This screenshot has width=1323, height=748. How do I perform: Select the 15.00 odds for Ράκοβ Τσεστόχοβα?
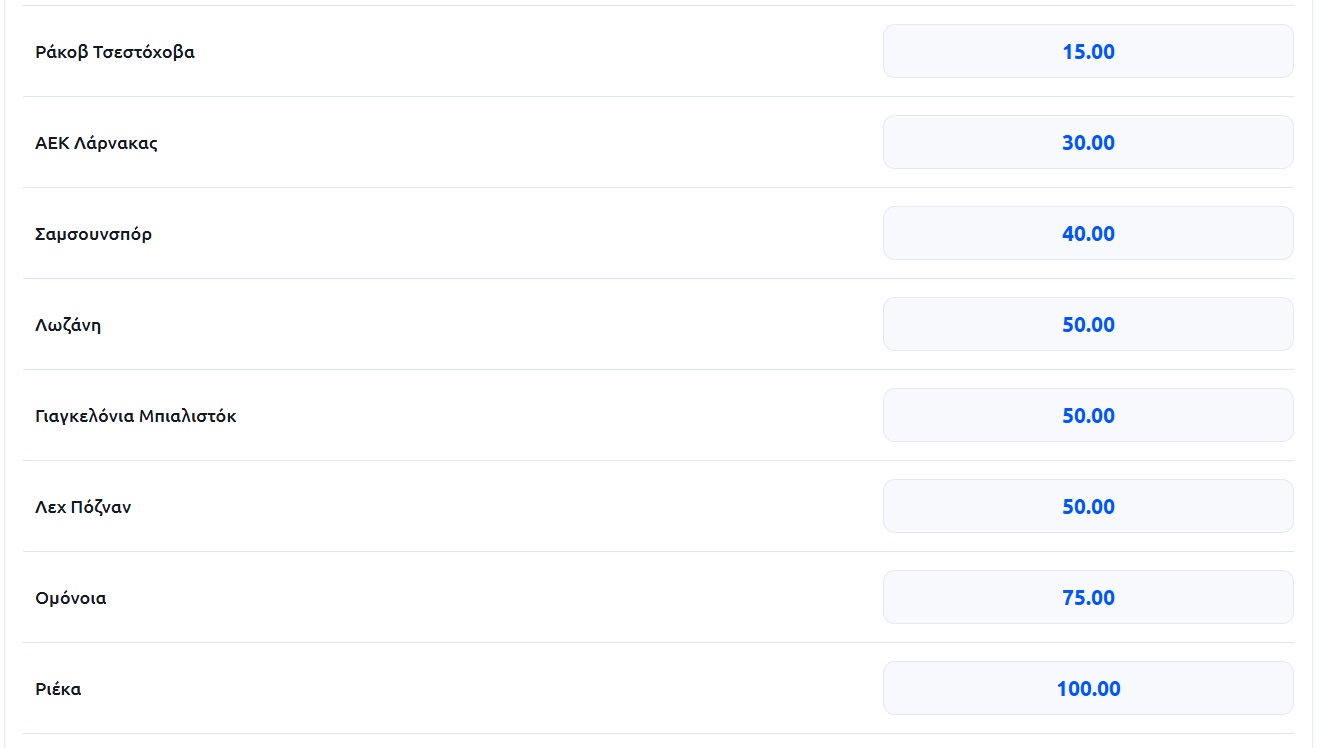1088,52
